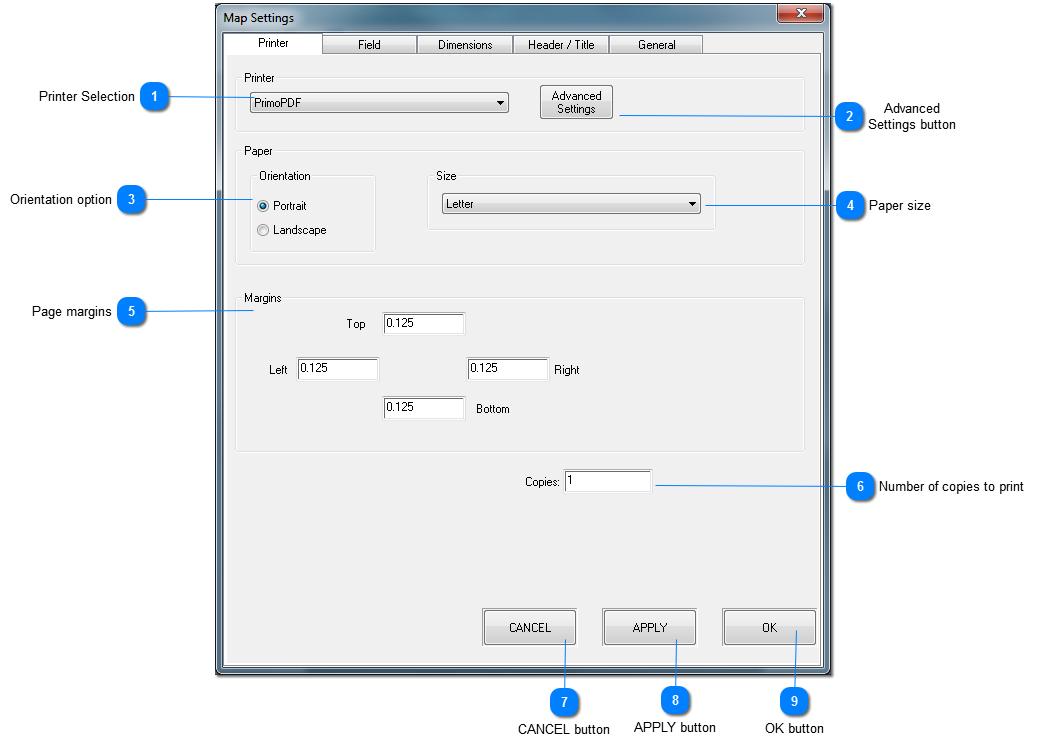Open the Dimensions tab
The width and height of the screenshot is (1038, 751).
click(465, 45)
